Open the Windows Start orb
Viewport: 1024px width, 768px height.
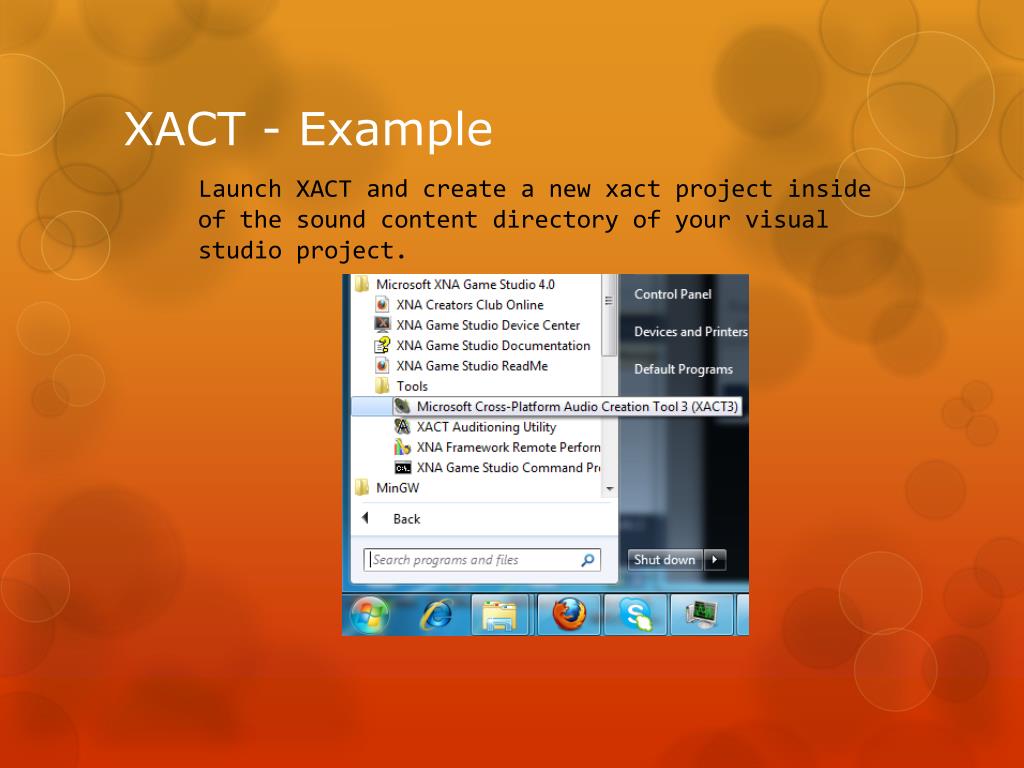369,615
